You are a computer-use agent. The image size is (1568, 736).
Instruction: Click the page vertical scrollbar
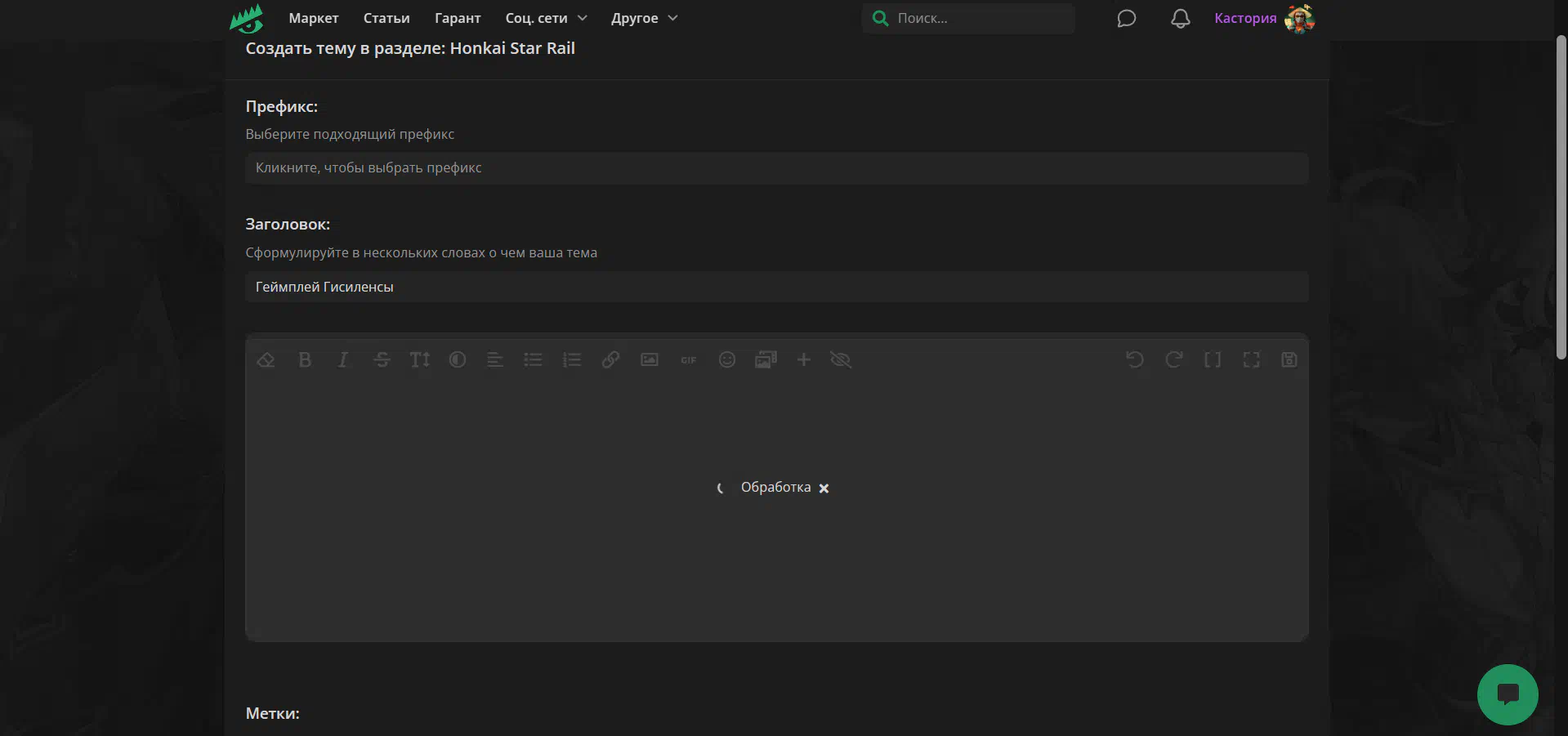pyautogui.click(x=1561, y=196)
